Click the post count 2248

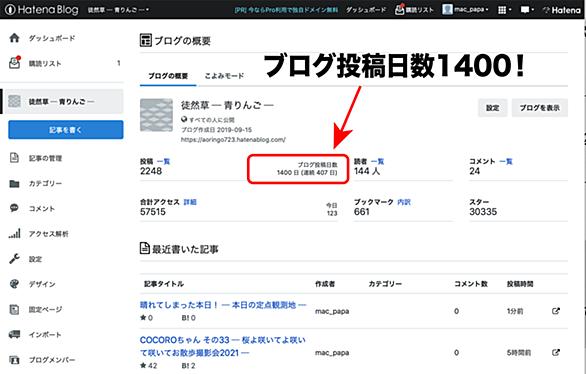tap(151, 171)
